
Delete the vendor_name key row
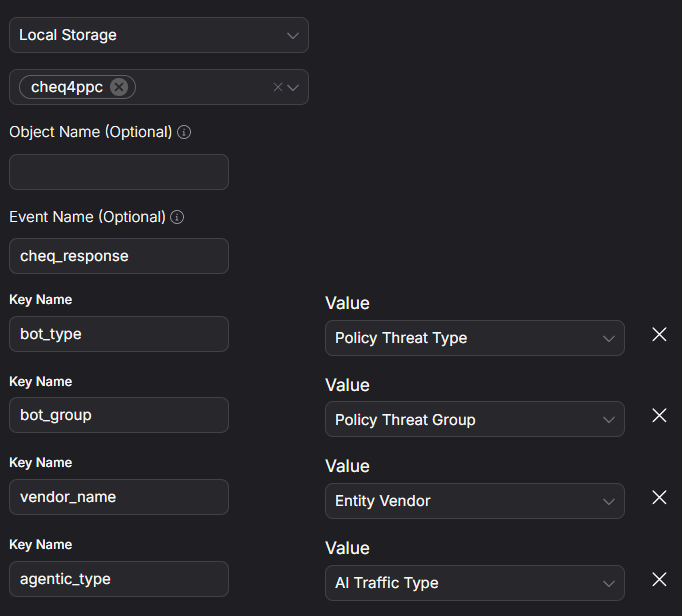click(x=659, y=497)
